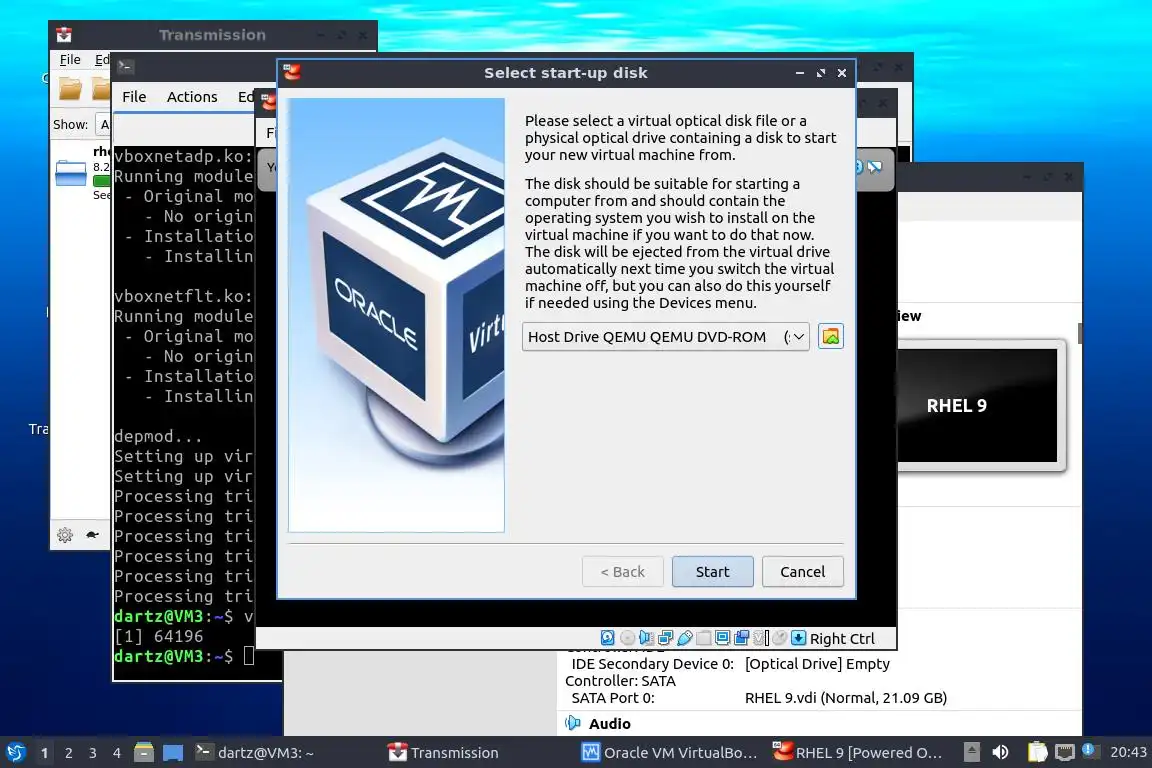Viewport: 1152px width, 768px height.
Task: Click the terminal command prompt line
Action: [x=184, y=656]
